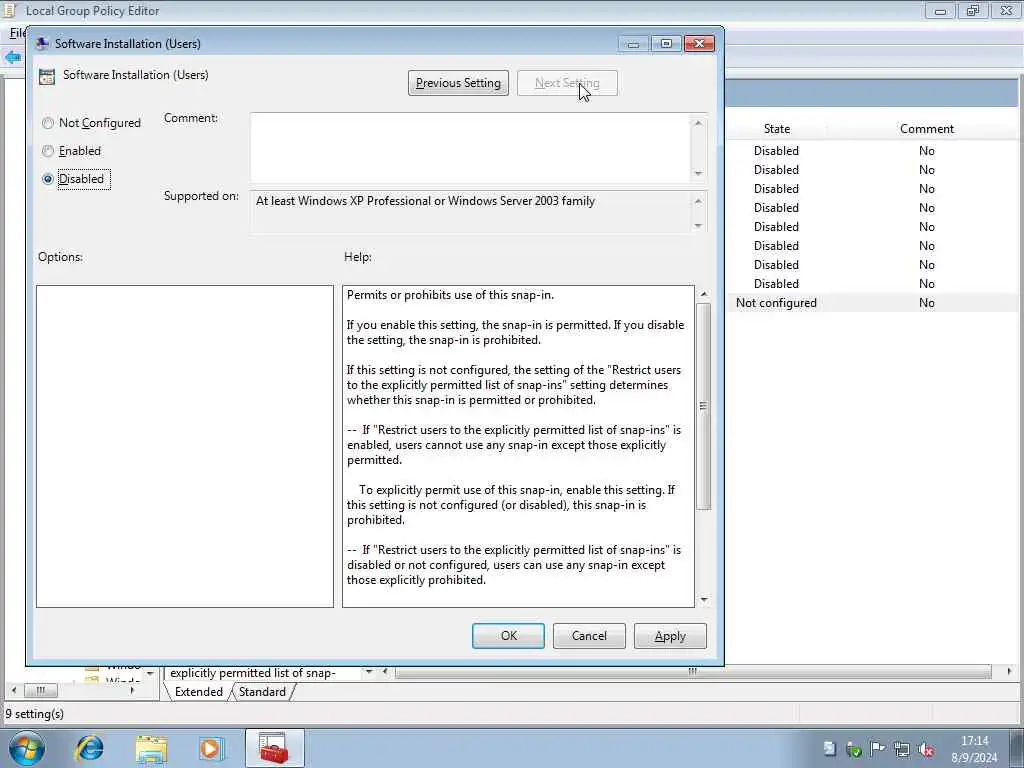Select the Not configured state row

(872, 302)
